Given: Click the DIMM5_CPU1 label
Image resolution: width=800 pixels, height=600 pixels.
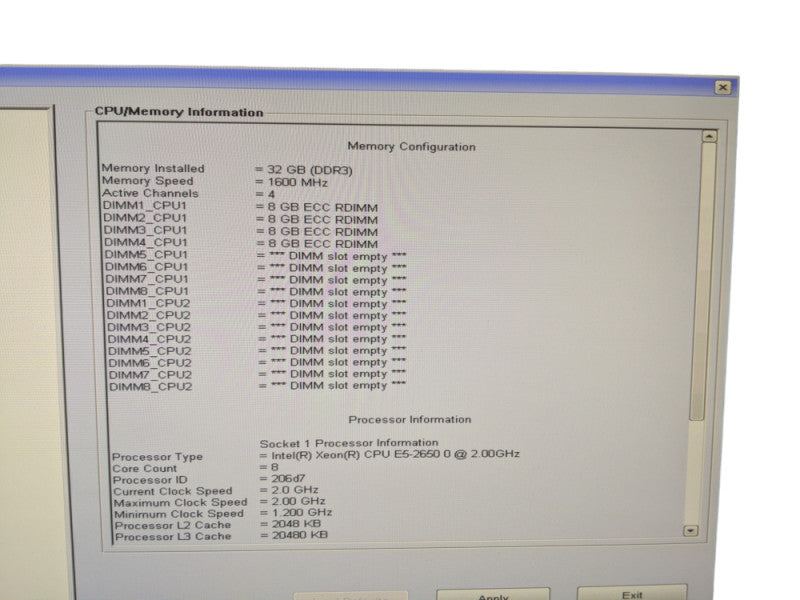Looking at the screenshot, I should click(146, 255).
